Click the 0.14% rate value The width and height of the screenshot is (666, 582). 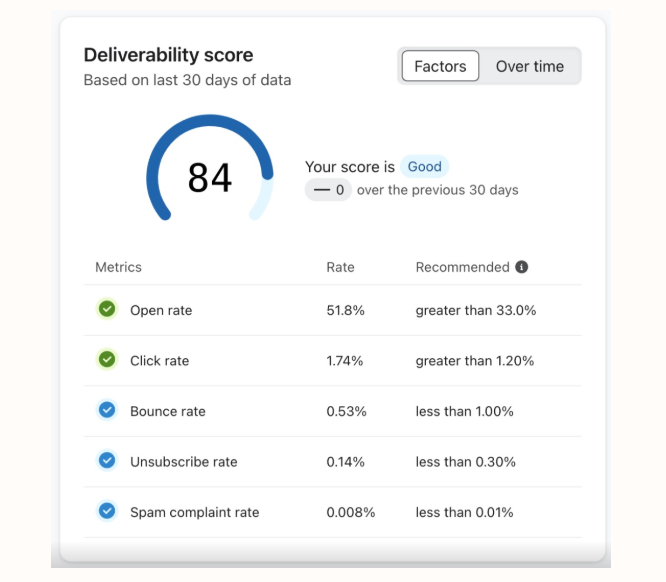click(x=345, y=462)
